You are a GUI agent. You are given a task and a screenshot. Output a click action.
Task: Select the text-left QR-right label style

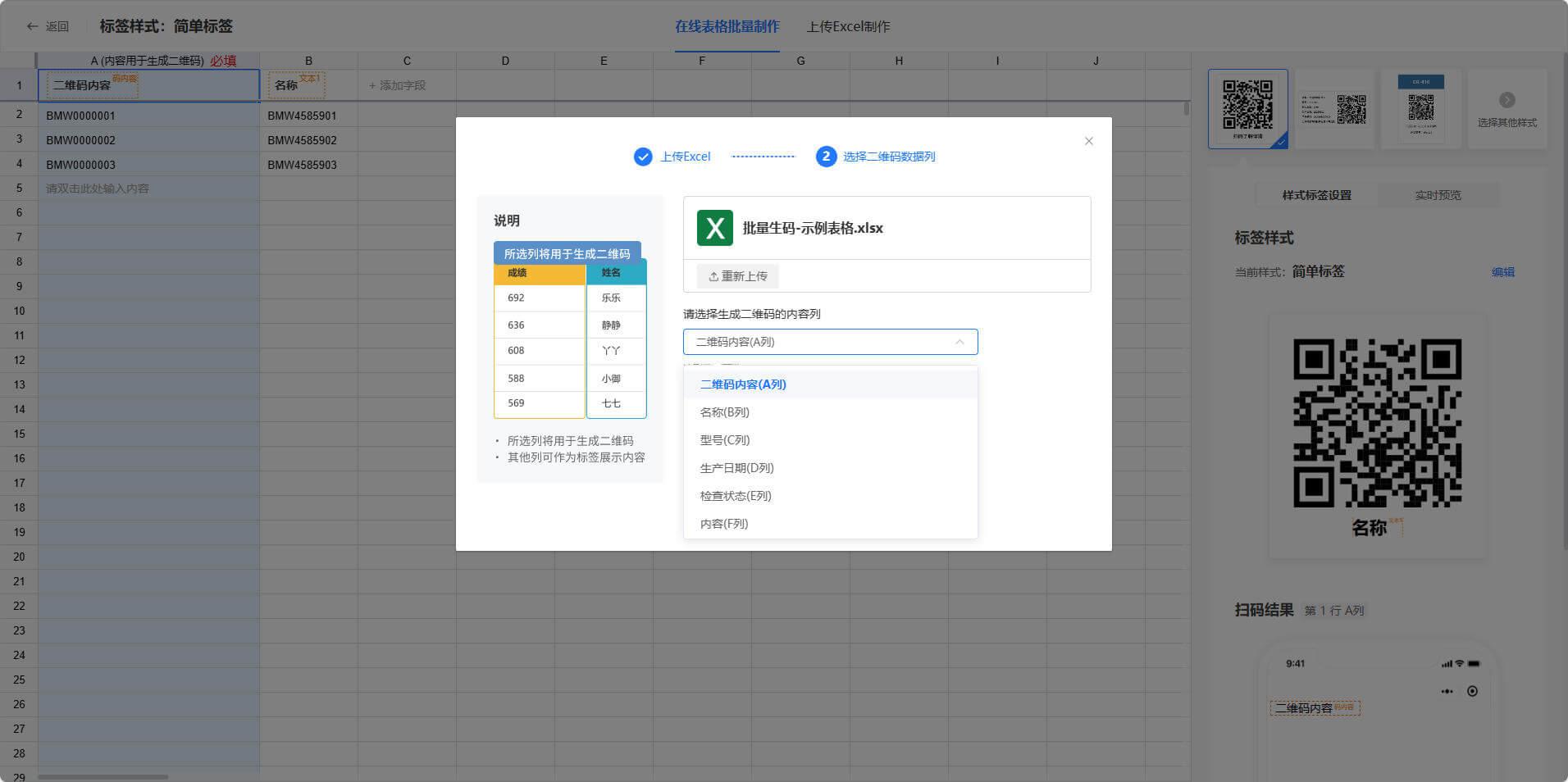[1334, 108]
